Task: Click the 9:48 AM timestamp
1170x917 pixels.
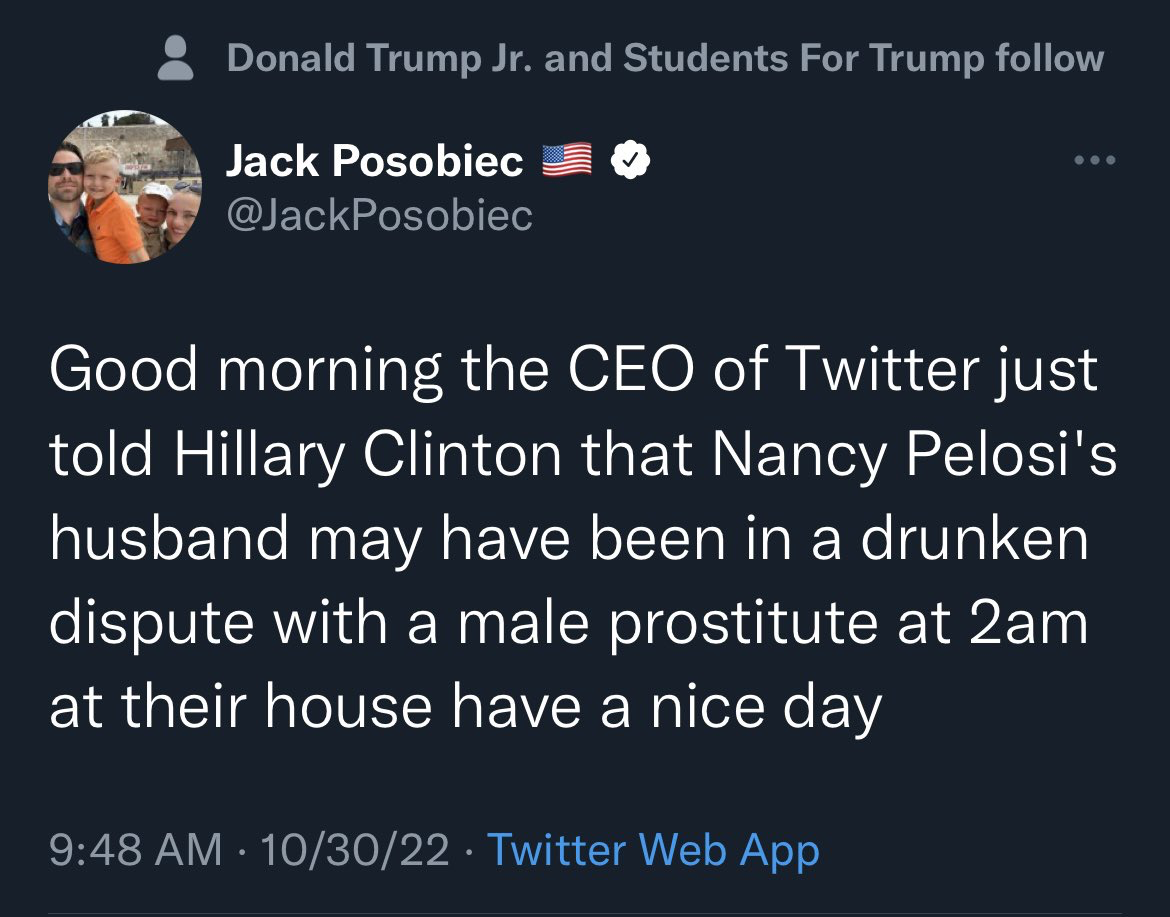Action: pos(136,850)
